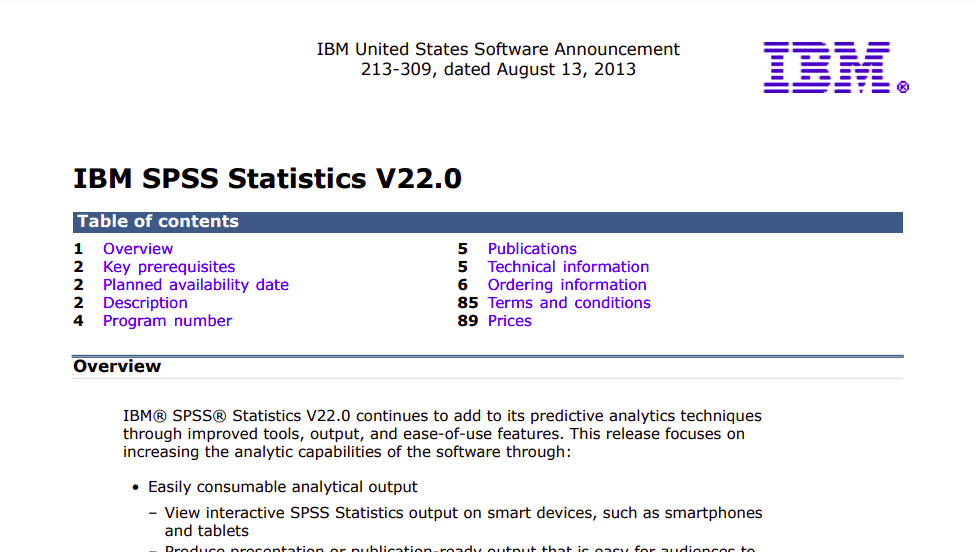Screen dimensions: 977x552
Task: Open the Prices contents link
Action: click(509, 321)
